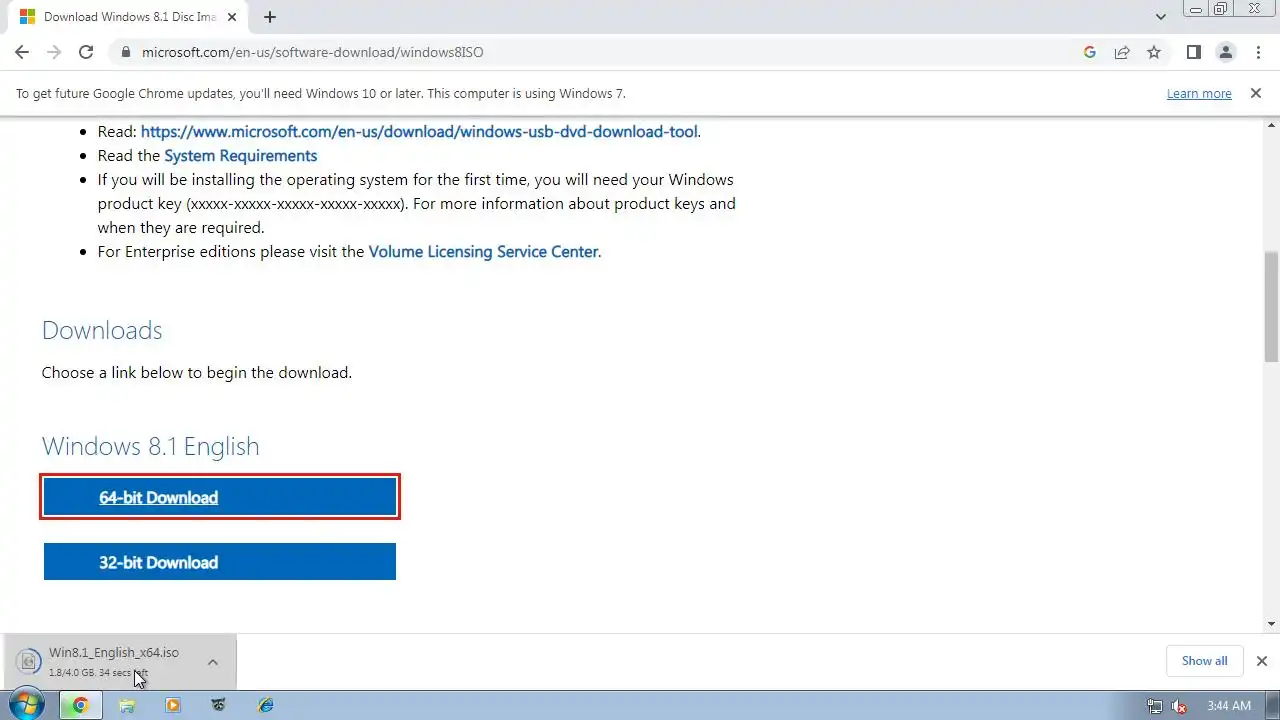This screenshot has width=1280, height=720.
Task: Click the page scrollbar up arrow
Action: [x=1271, y=124]
